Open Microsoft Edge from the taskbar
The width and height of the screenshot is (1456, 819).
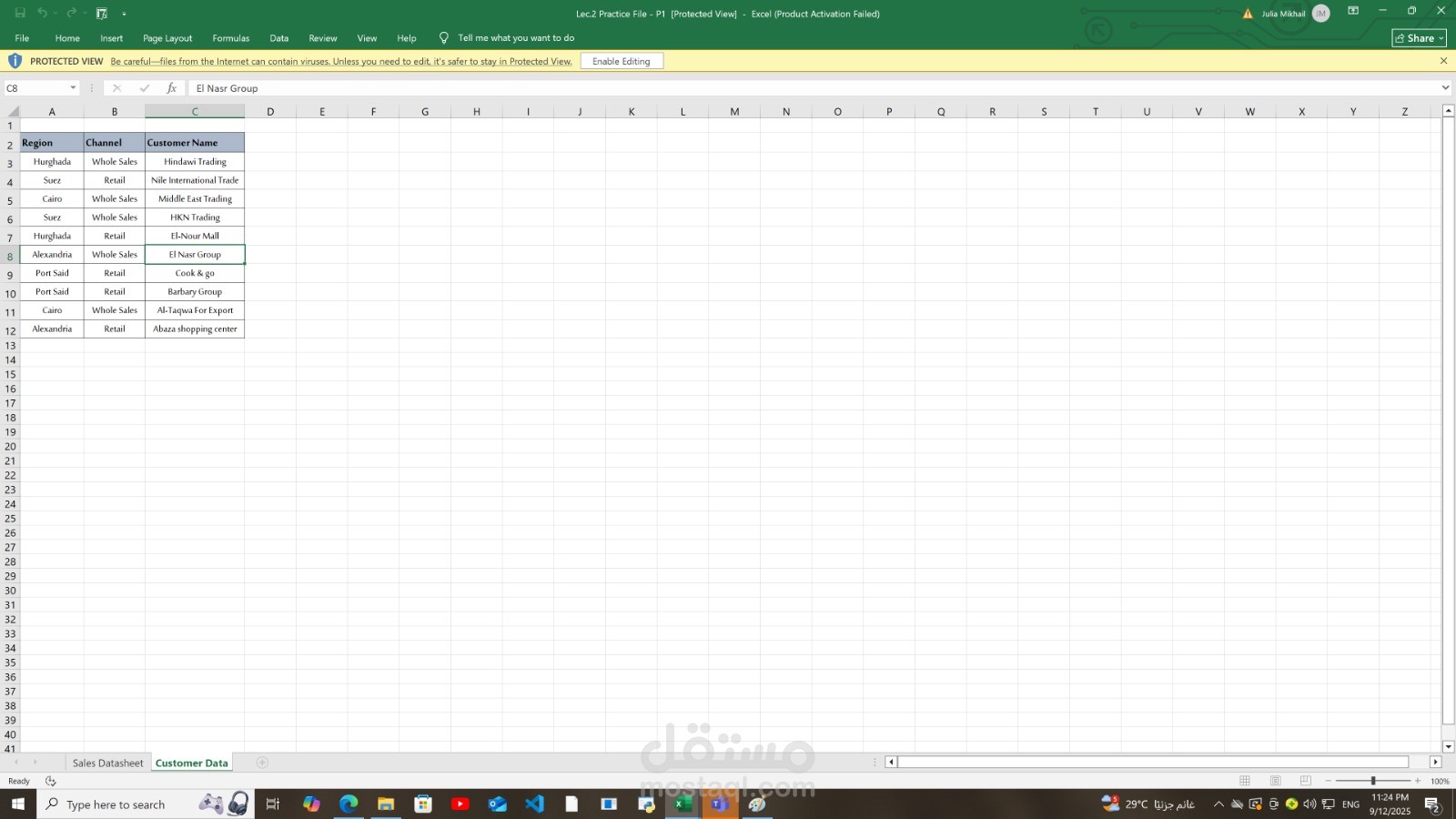click(349, 804)
